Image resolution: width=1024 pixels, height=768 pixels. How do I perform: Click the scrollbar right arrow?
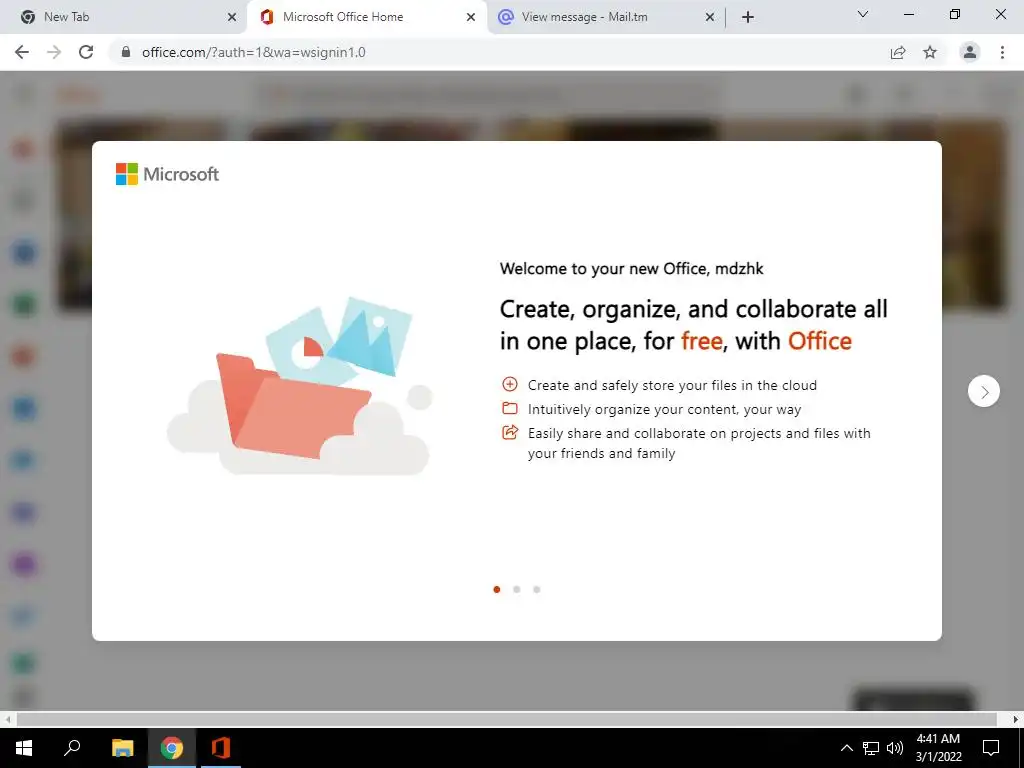[1016, 719]
